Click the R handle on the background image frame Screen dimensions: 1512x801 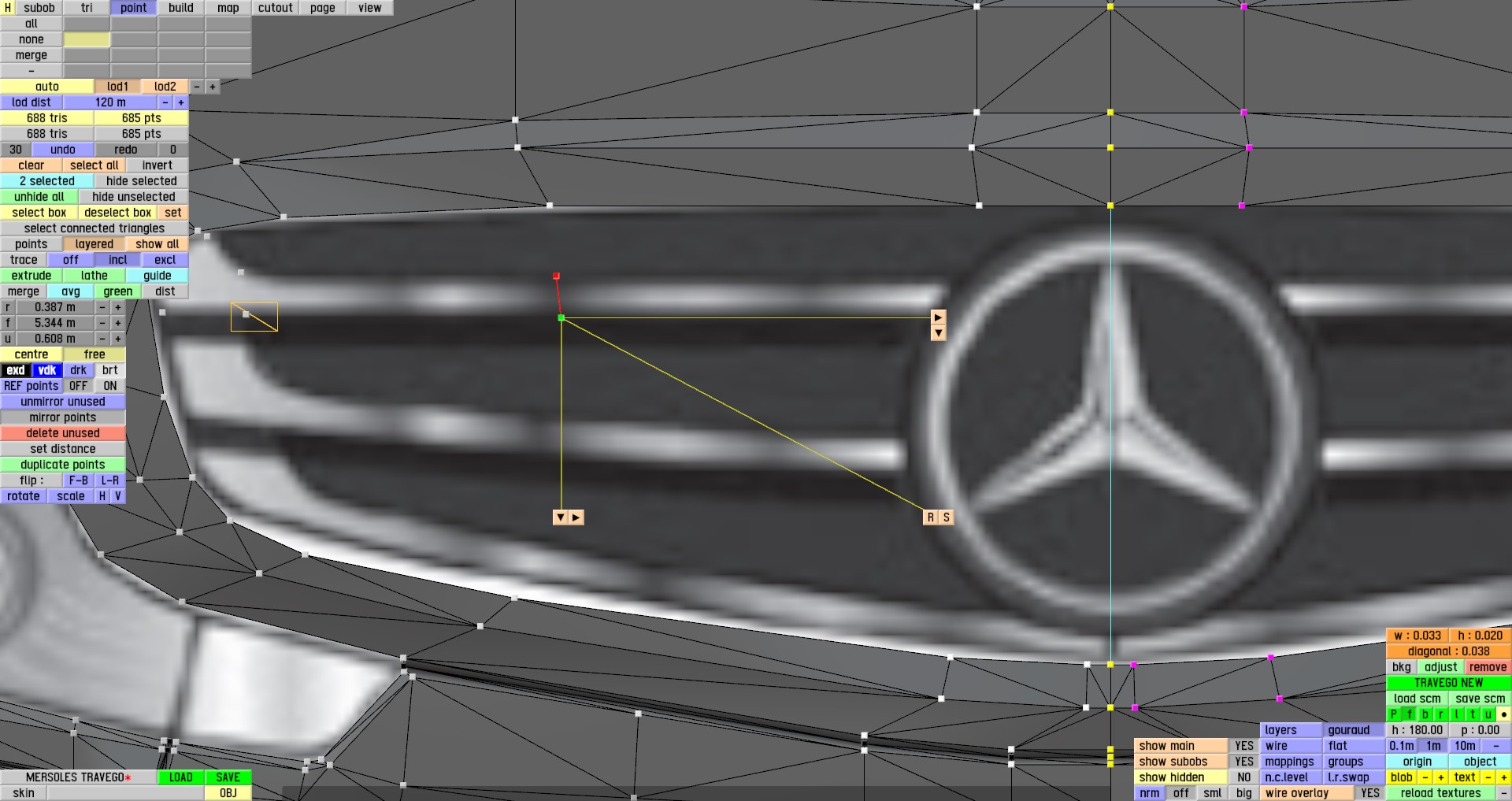pos(930,517)
